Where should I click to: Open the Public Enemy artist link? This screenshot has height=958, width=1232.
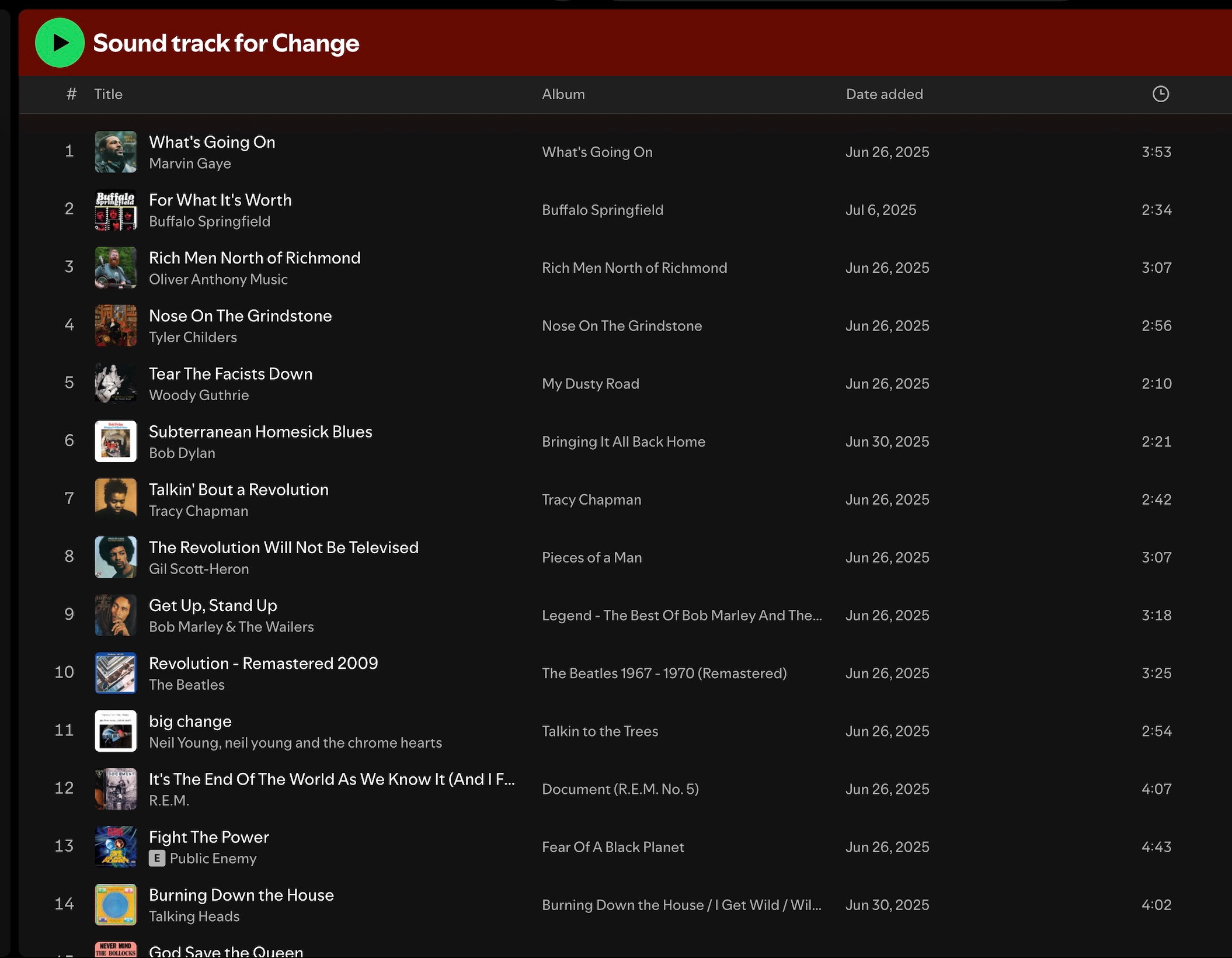[213, 858]
